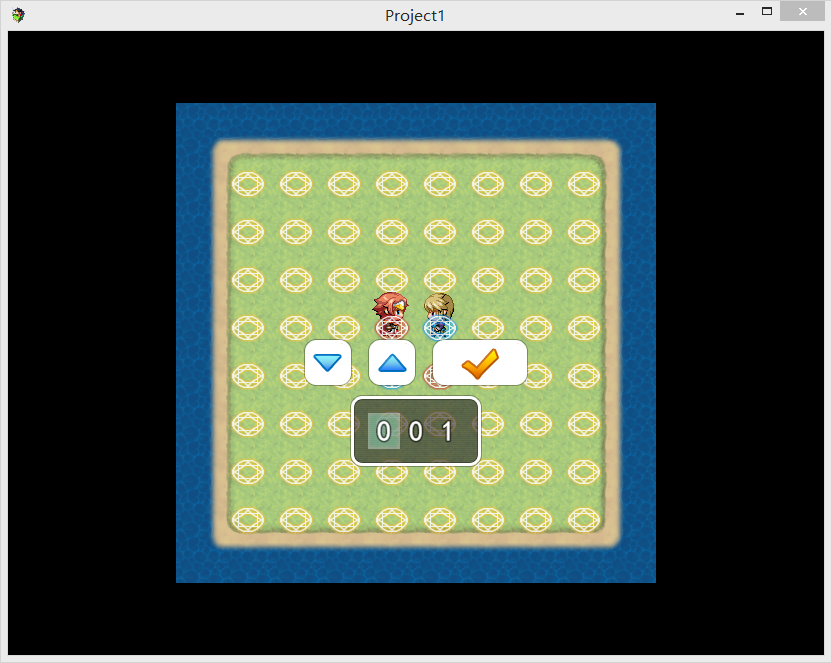Click the blue down arrow button
Screen dimensions: 832x663
(x=328, y=362)
